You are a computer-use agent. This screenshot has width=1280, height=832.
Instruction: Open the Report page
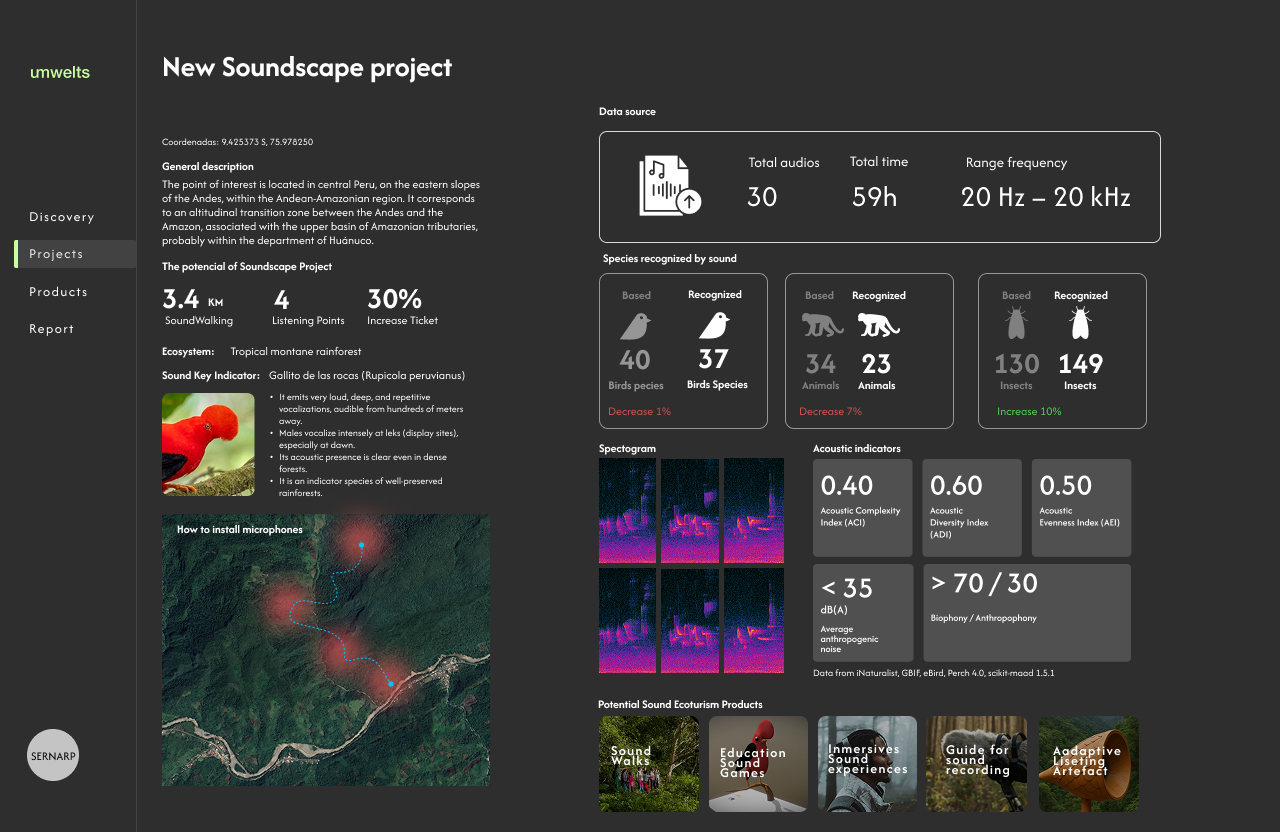(52, 329)
